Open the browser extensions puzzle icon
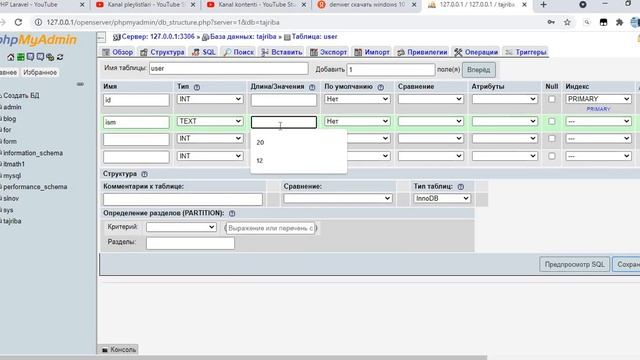 coord(619,22)
